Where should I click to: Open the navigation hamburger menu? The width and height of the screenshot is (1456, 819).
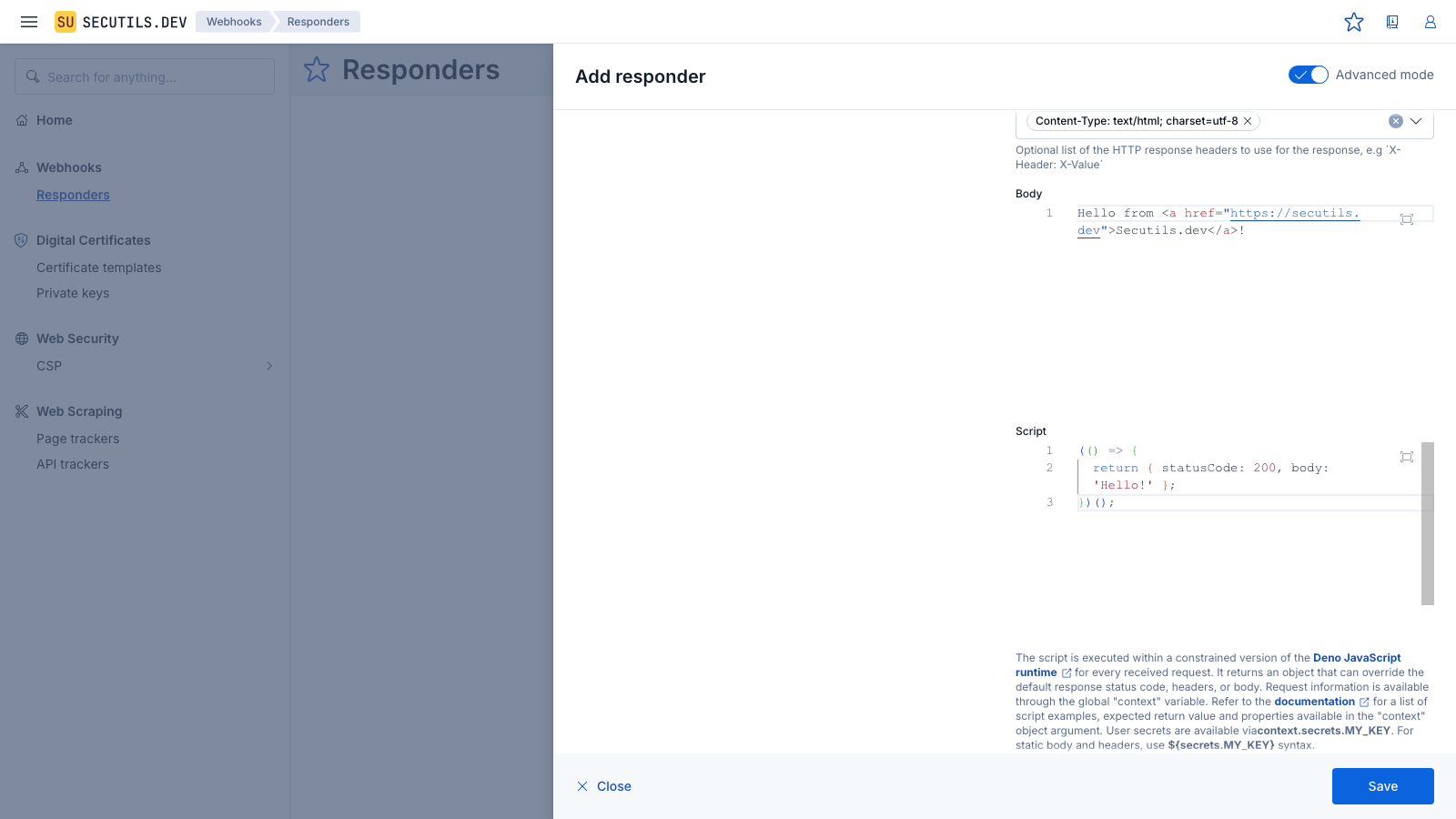(29, 22)
